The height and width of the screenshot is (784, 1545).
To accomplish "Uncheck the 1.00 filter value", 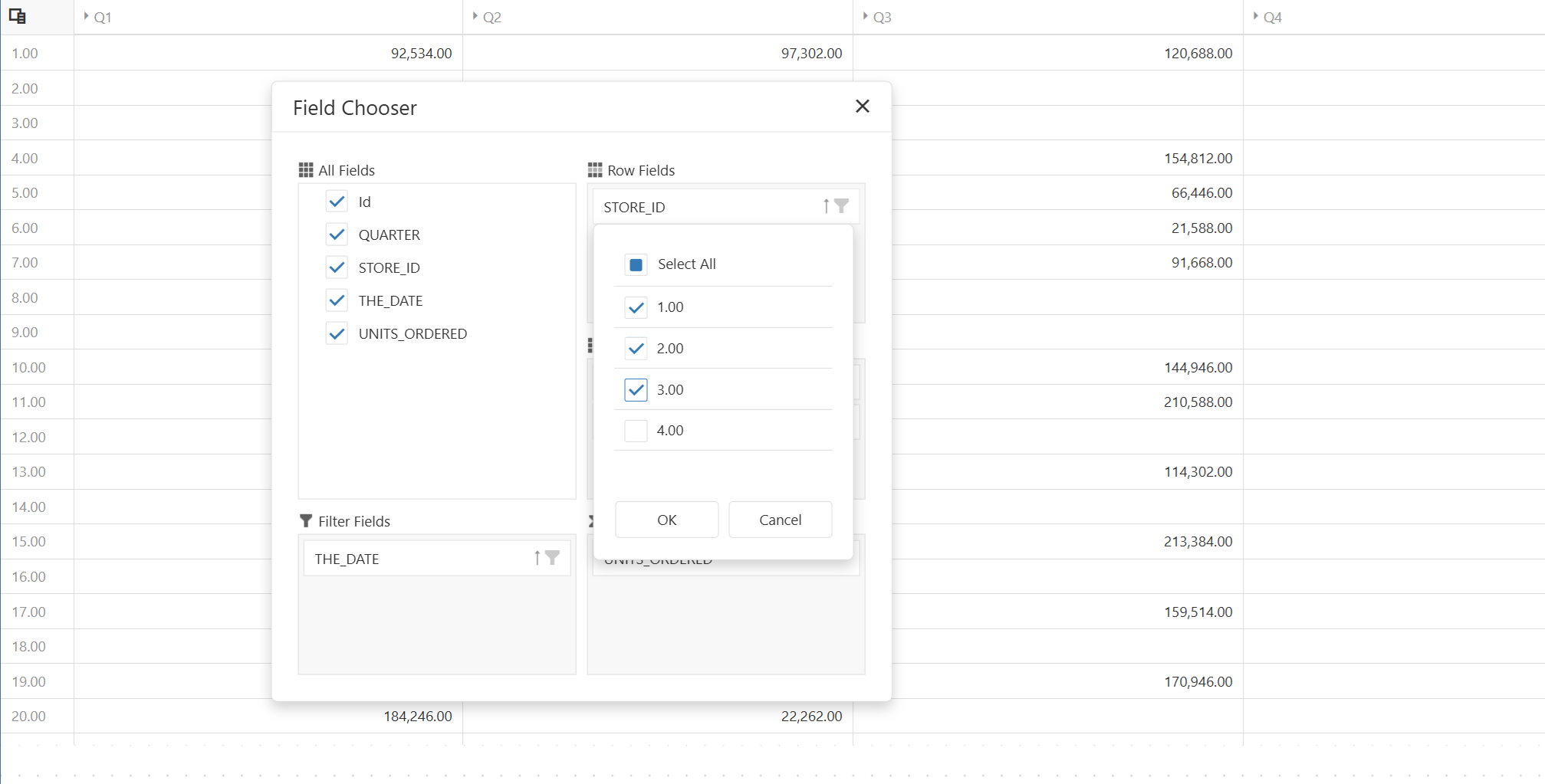I will point(636,307).
